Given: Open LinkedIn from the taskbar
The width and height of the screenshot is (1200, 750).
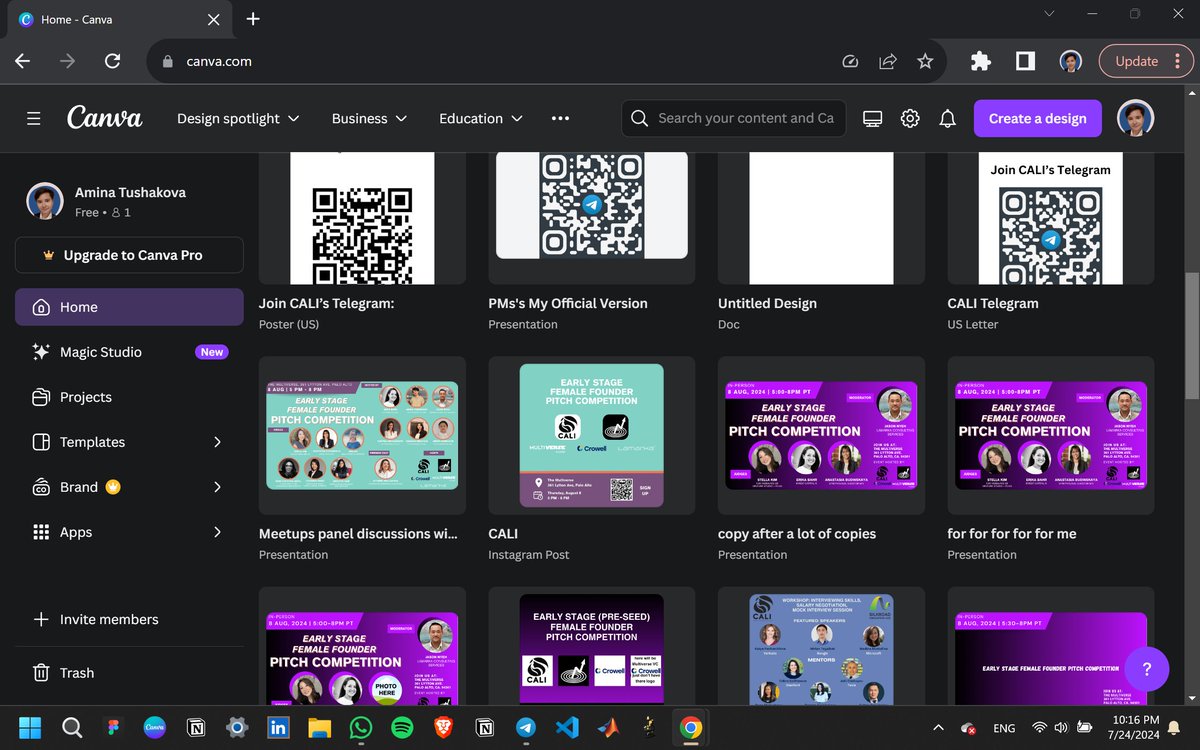Looking at the screenshot, I should pos(278,728).
